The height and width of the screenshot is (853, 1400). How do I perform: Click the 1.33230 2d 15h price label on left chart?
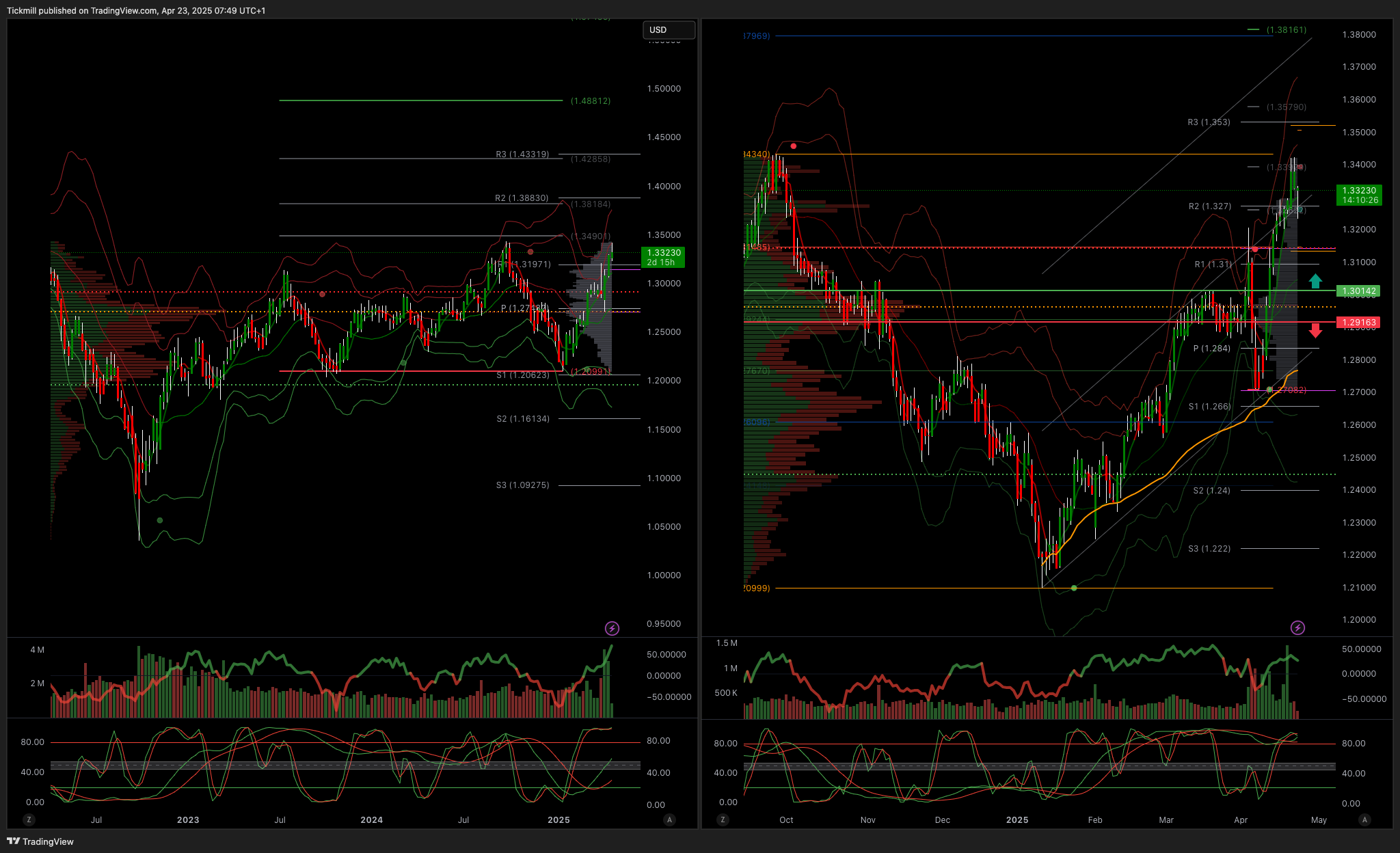pos(664,258)
